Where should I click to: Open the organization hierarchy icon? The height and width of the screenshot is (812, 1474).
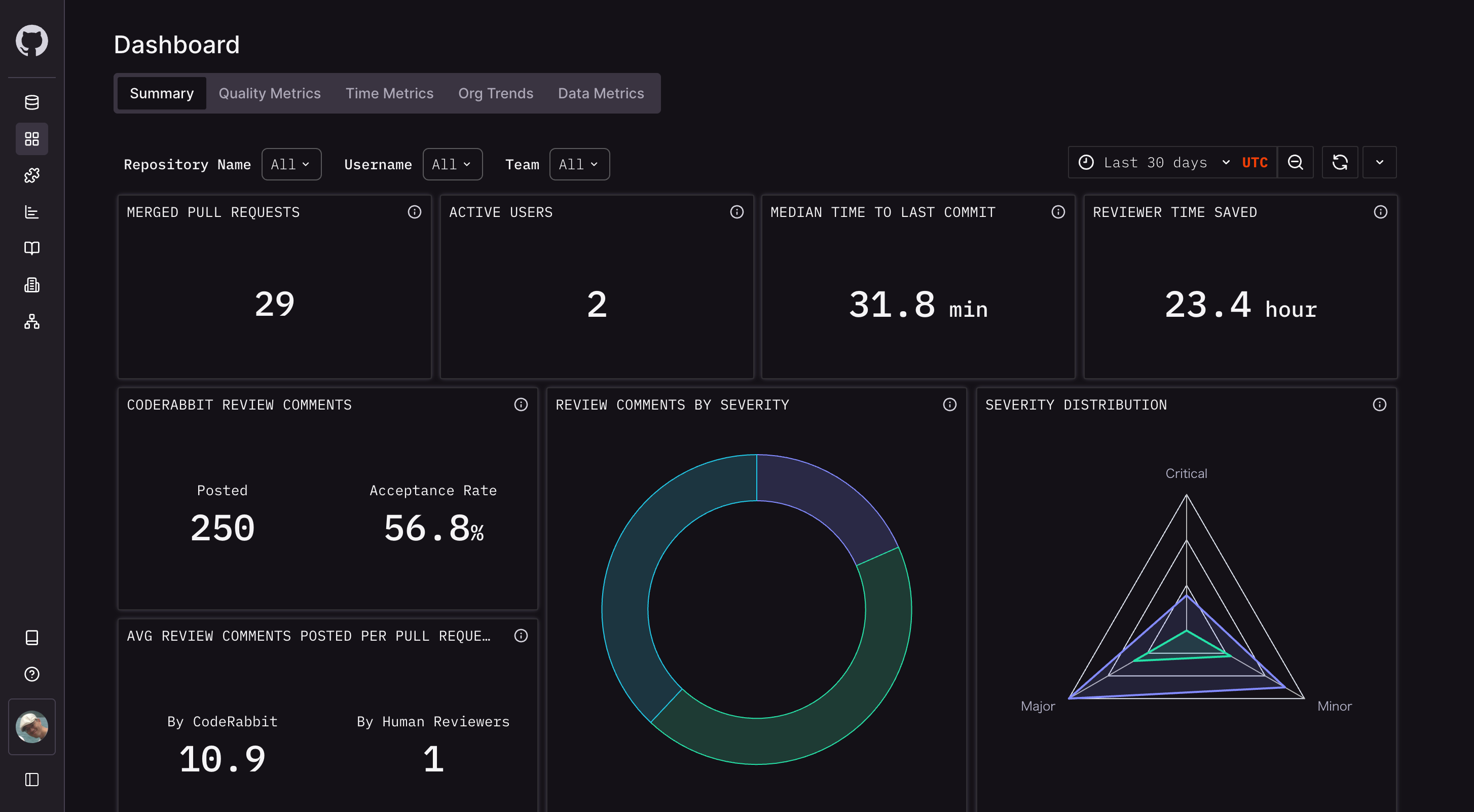(x=31, y=321)
